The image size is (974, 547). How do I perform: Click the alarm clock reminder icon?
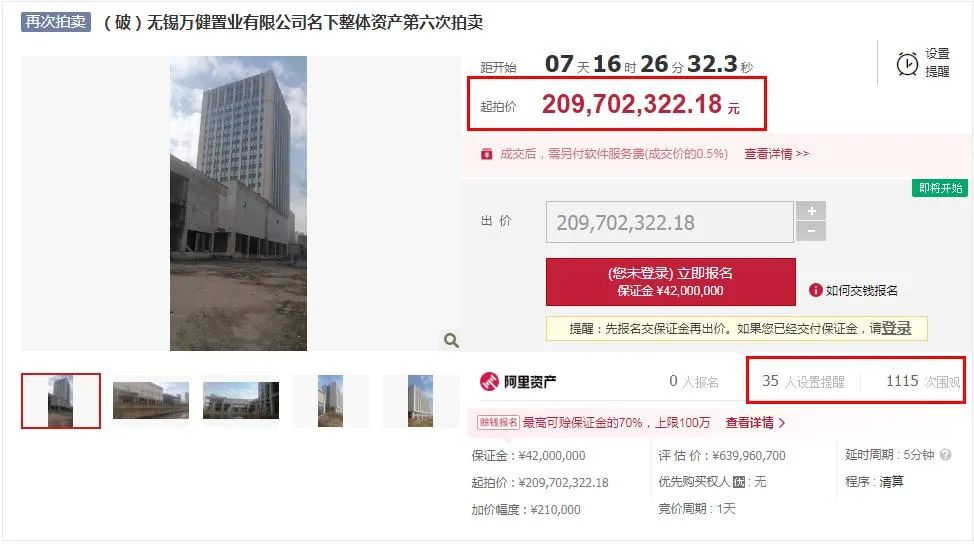click(907, 63)
